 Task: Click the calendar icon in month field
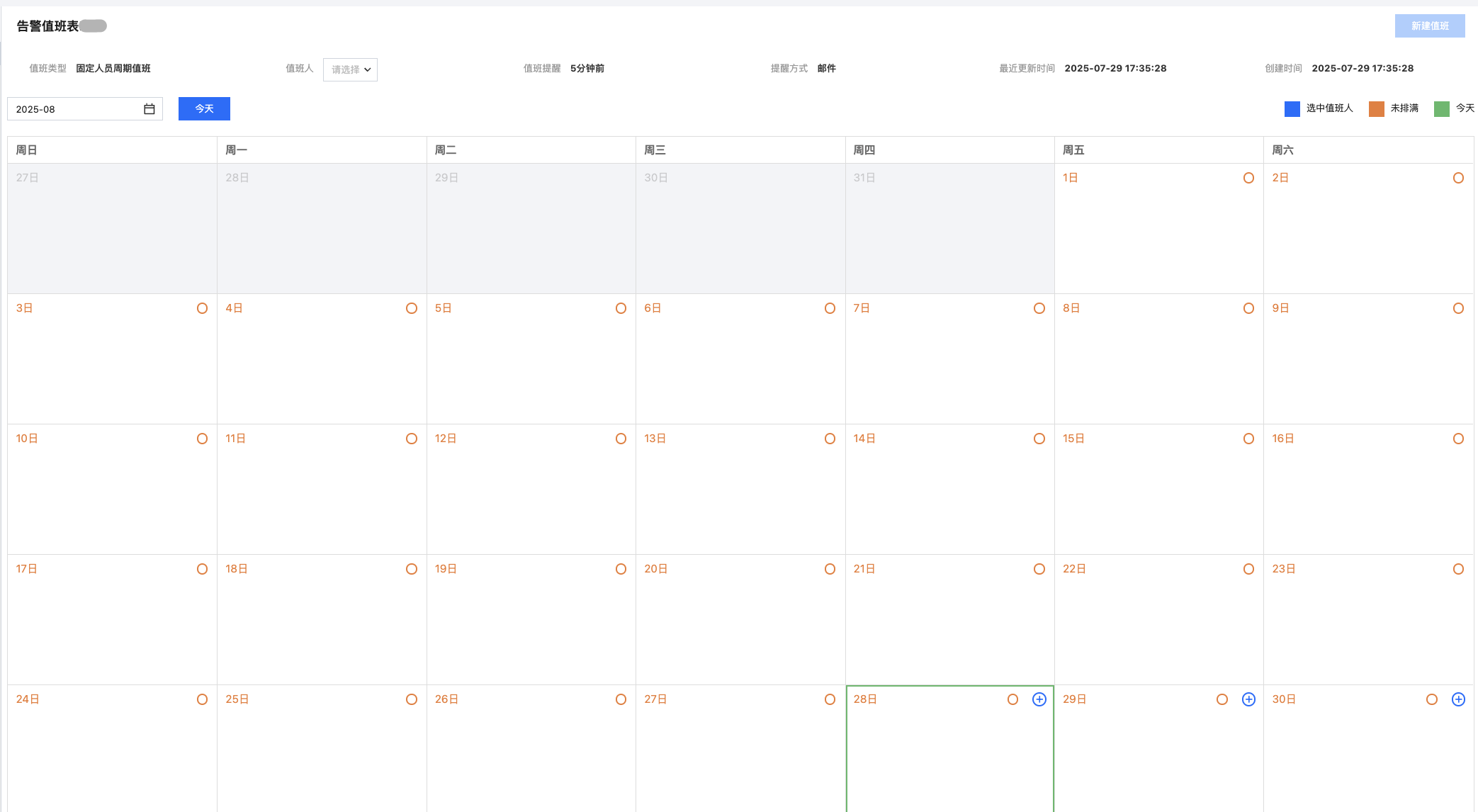149,109
